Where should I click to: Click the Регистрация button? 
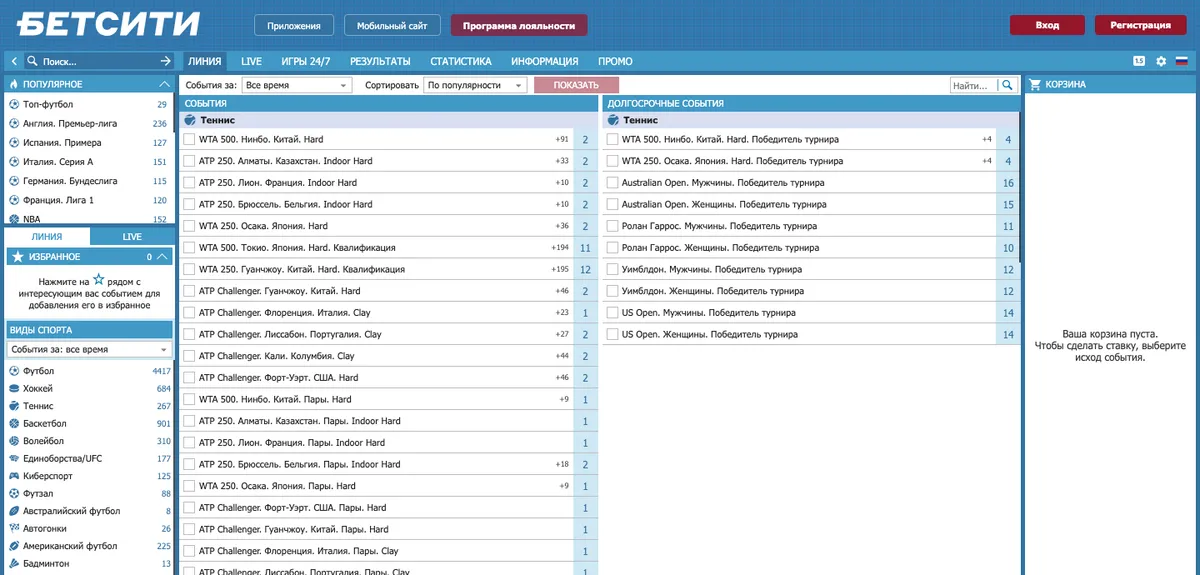(1140, 26)
